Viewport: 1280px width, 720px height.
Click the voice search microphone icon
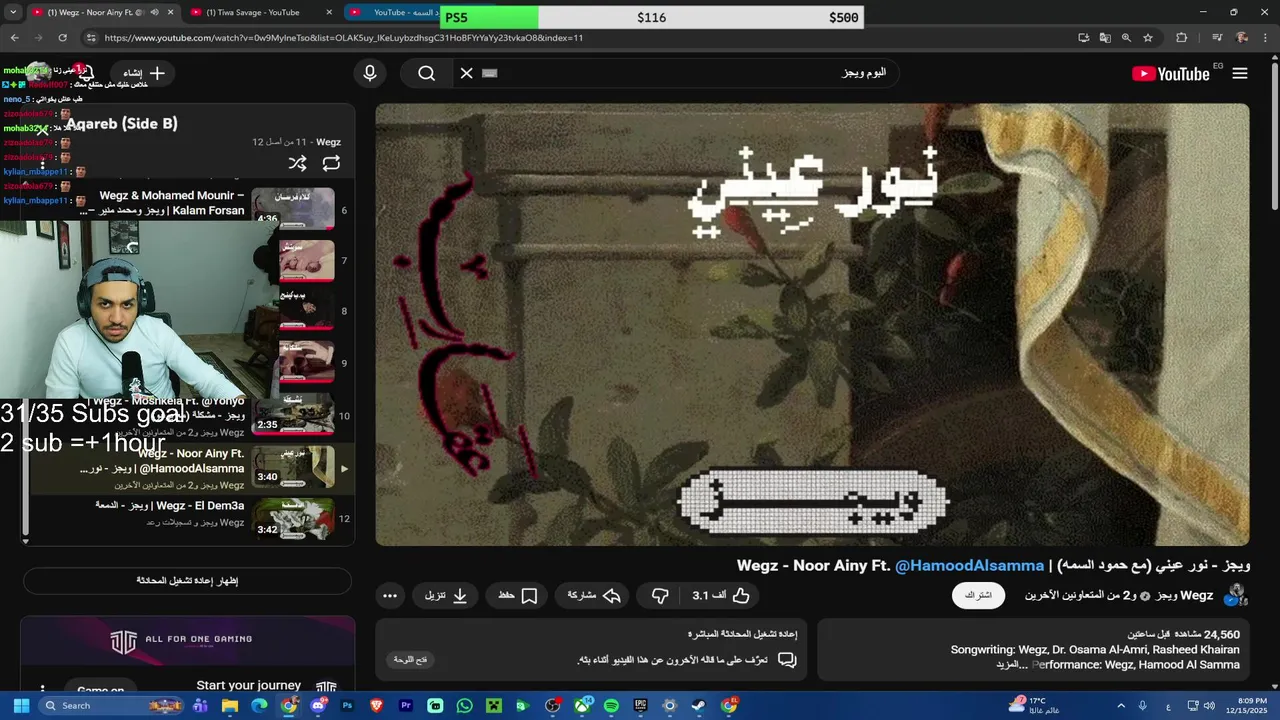pyautogui.click(x=370, y=73)
